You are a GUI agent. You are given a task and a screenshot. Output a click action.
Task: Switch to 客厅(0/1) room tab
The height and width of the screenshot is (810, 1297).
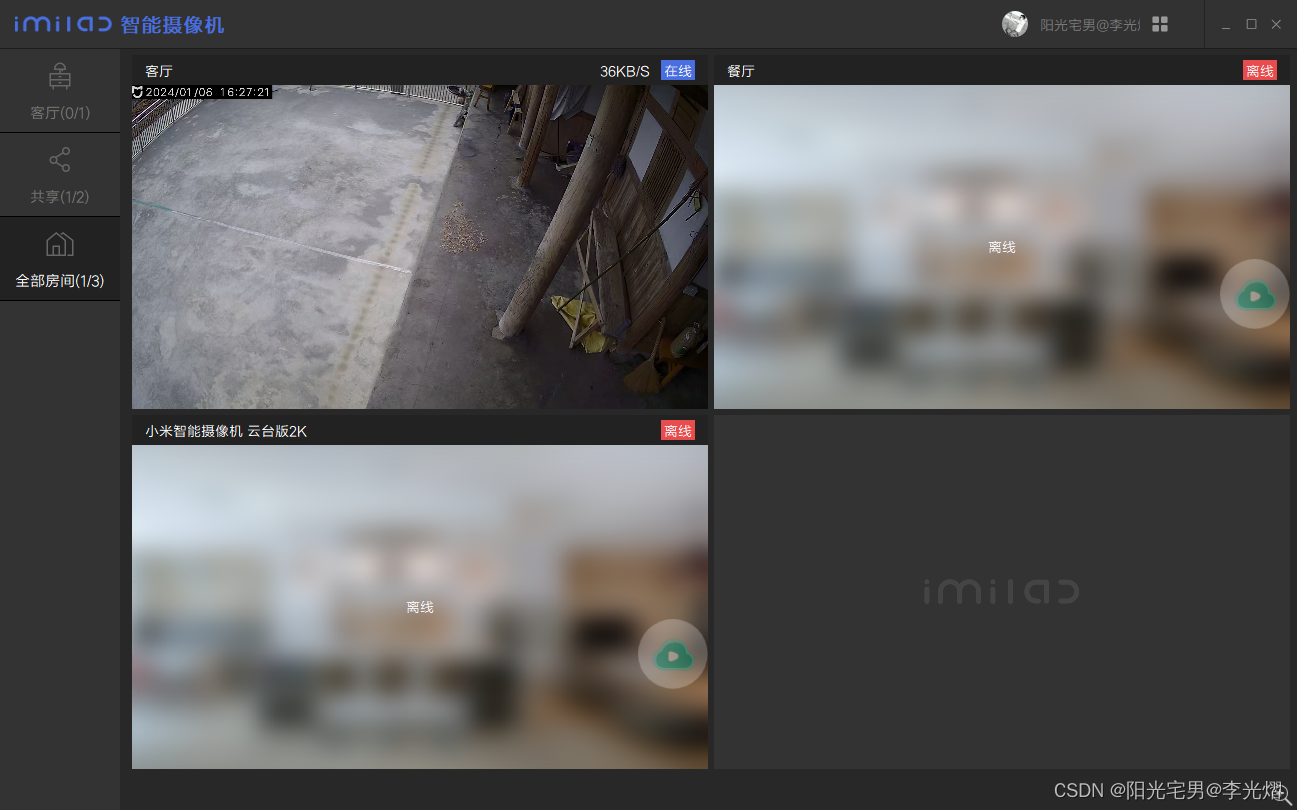pos(60,112)
